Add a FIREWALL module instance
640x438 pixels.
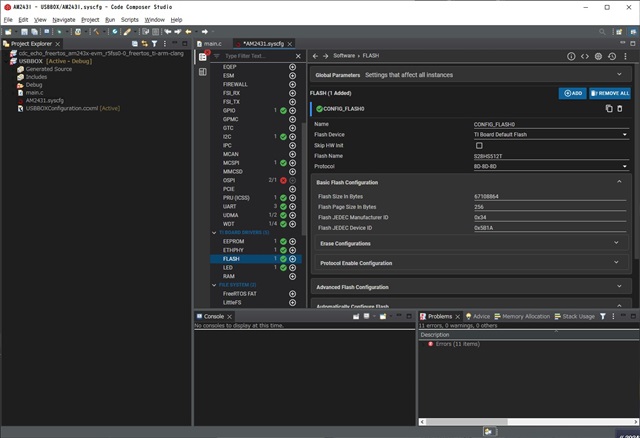pyautogui.click(x=292, y=84)
